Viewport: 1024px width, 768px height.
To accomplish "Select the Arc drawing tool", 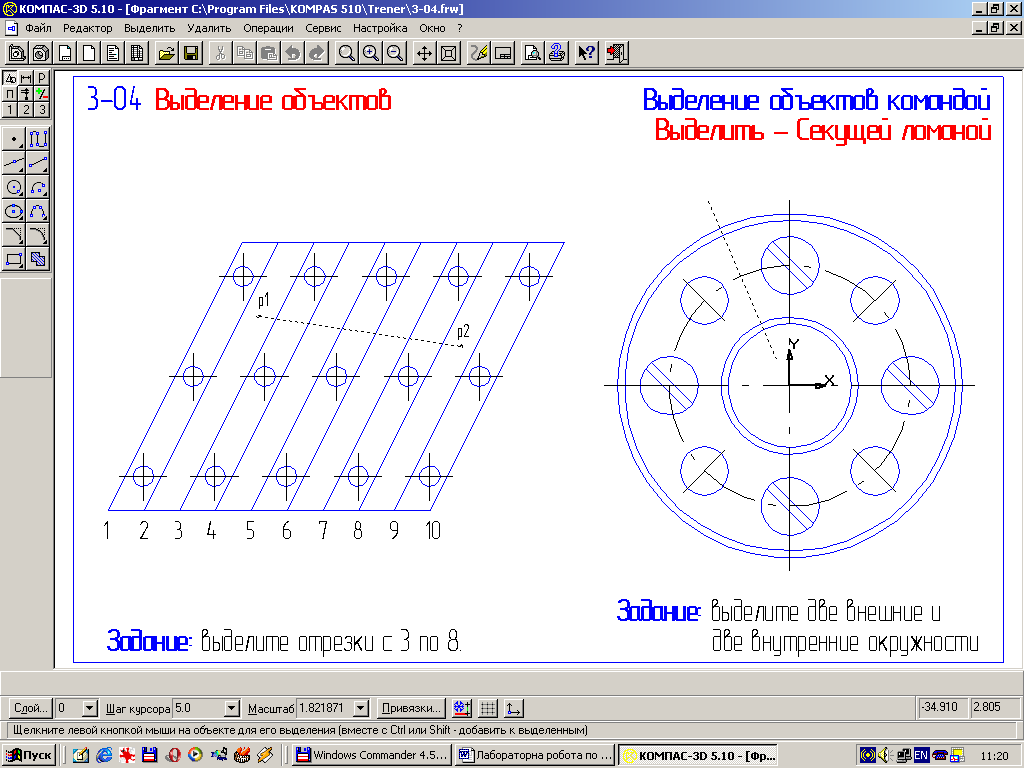I will tap(38, 187).
